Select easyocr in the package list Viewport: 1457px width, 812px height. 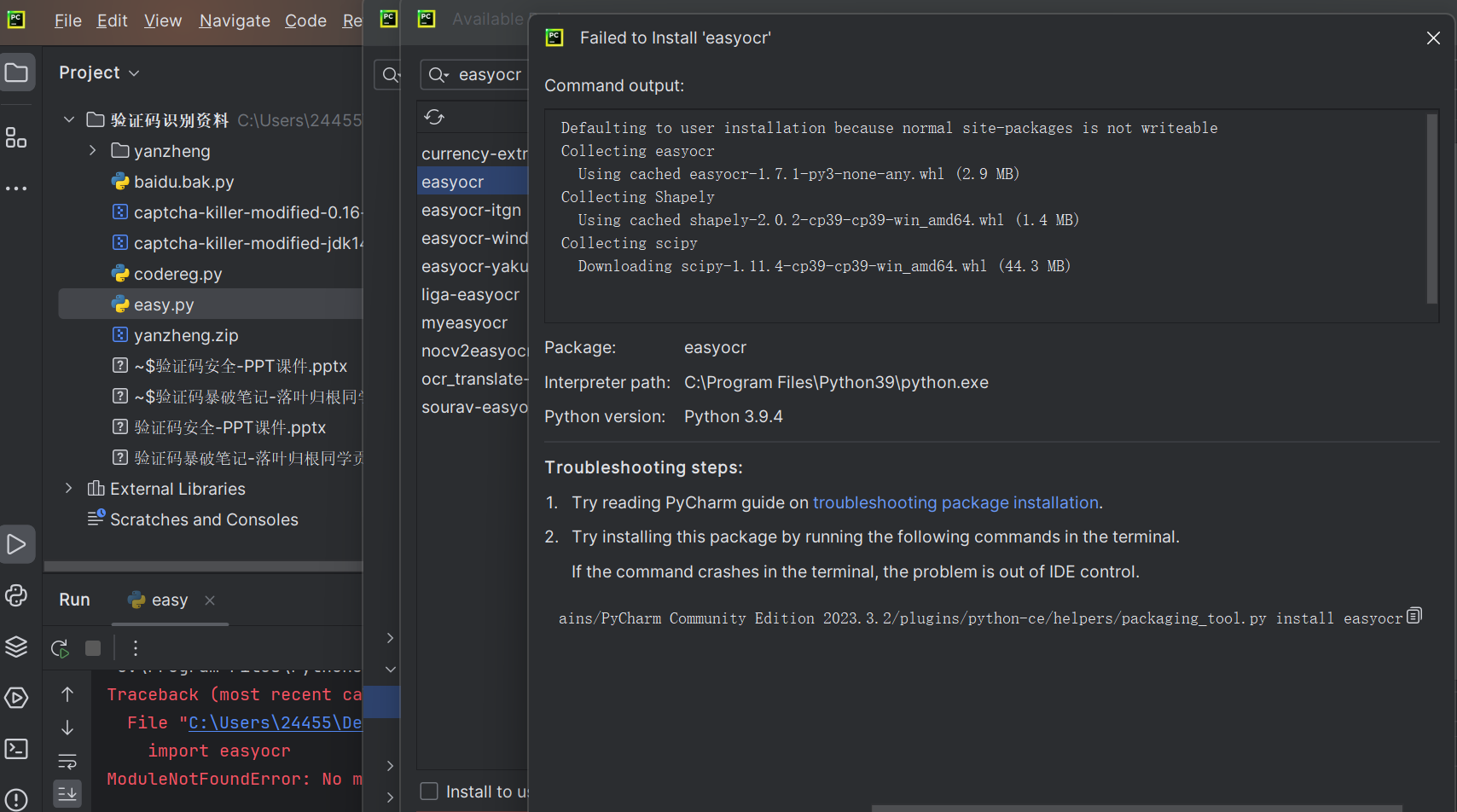tap(473, 182)
